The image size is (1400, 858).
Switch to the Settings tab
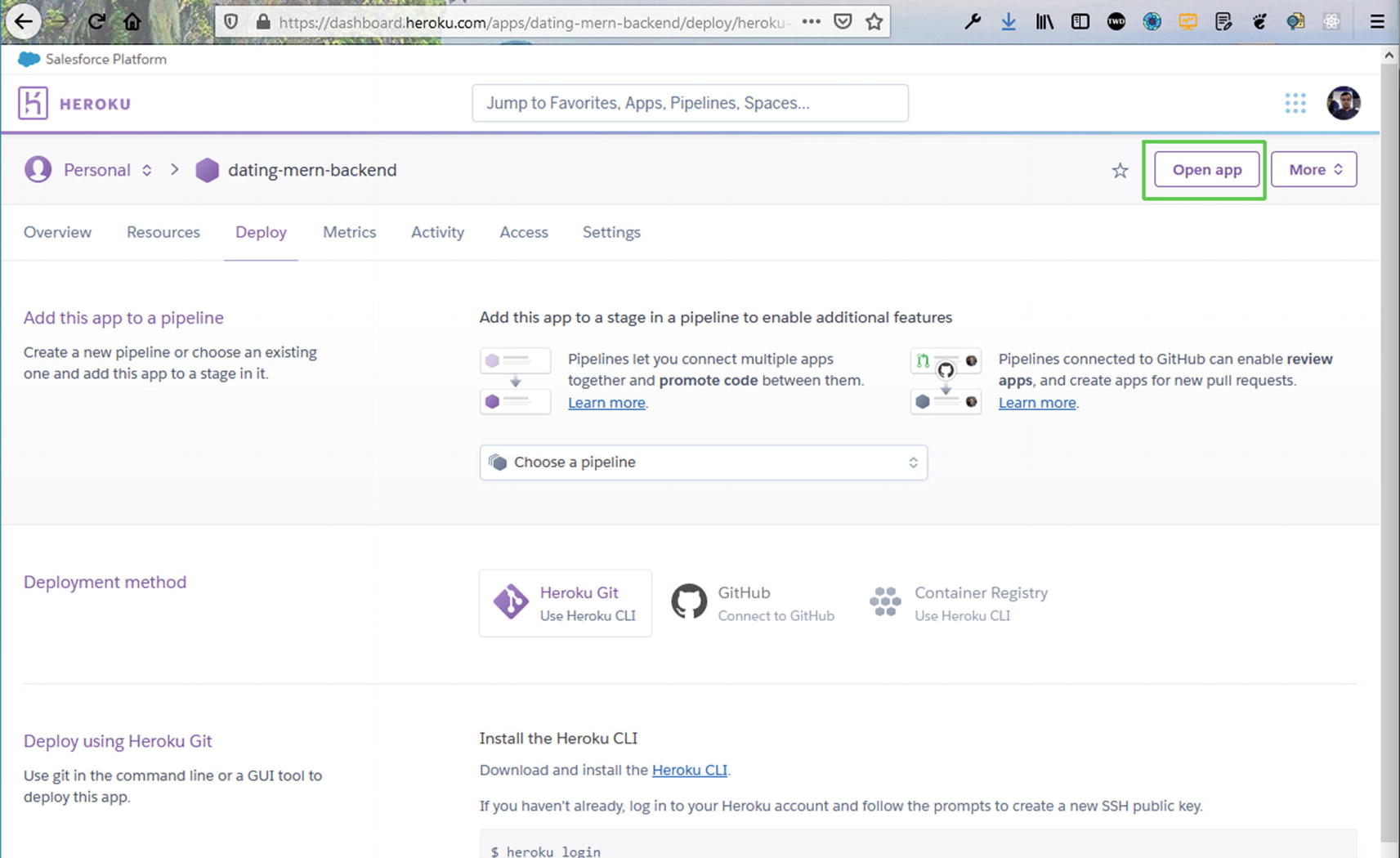click(x=611, y=232)
